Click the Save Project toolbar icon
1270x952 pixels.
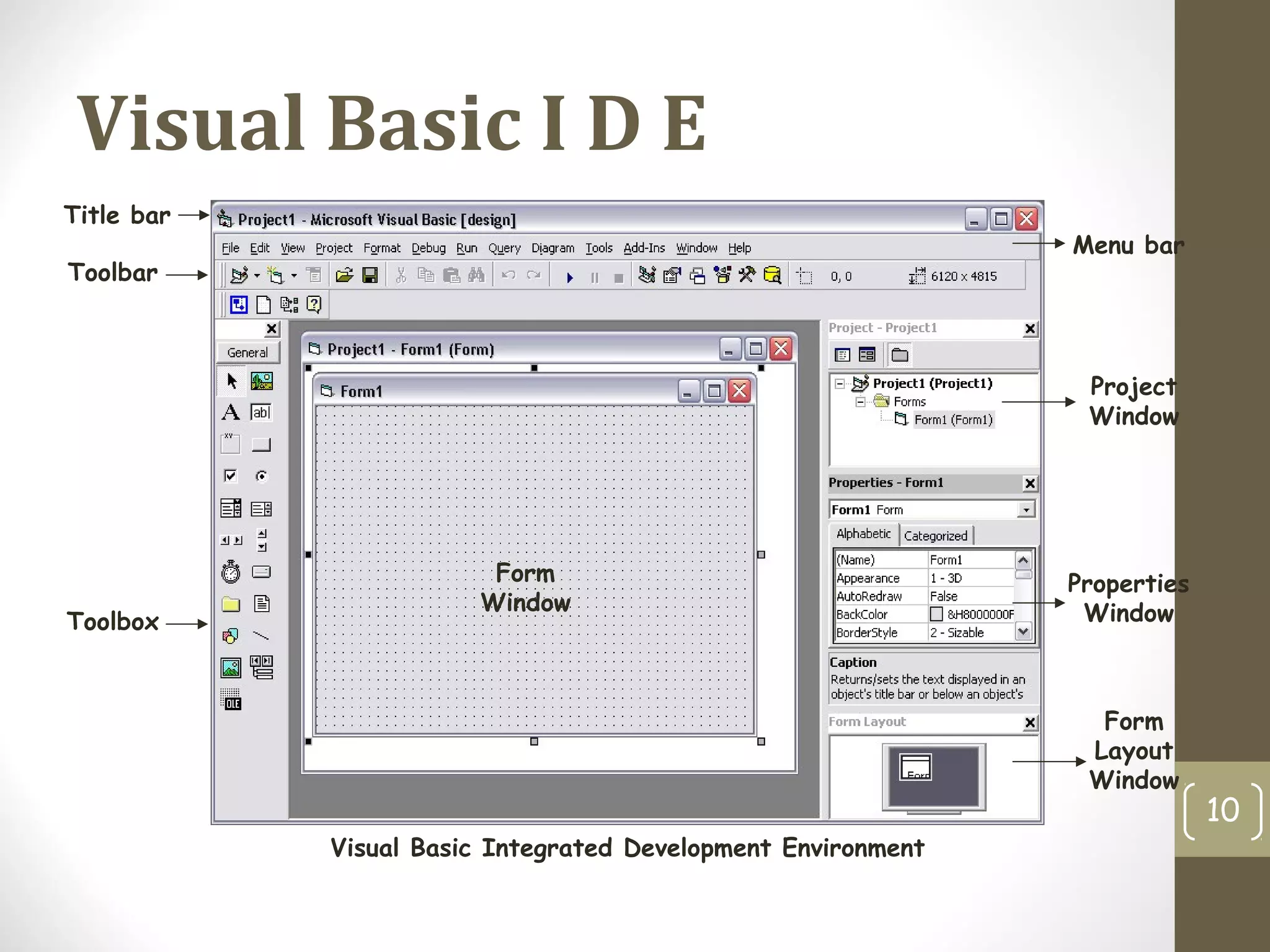pyautogui.click(x=370, y=275)
